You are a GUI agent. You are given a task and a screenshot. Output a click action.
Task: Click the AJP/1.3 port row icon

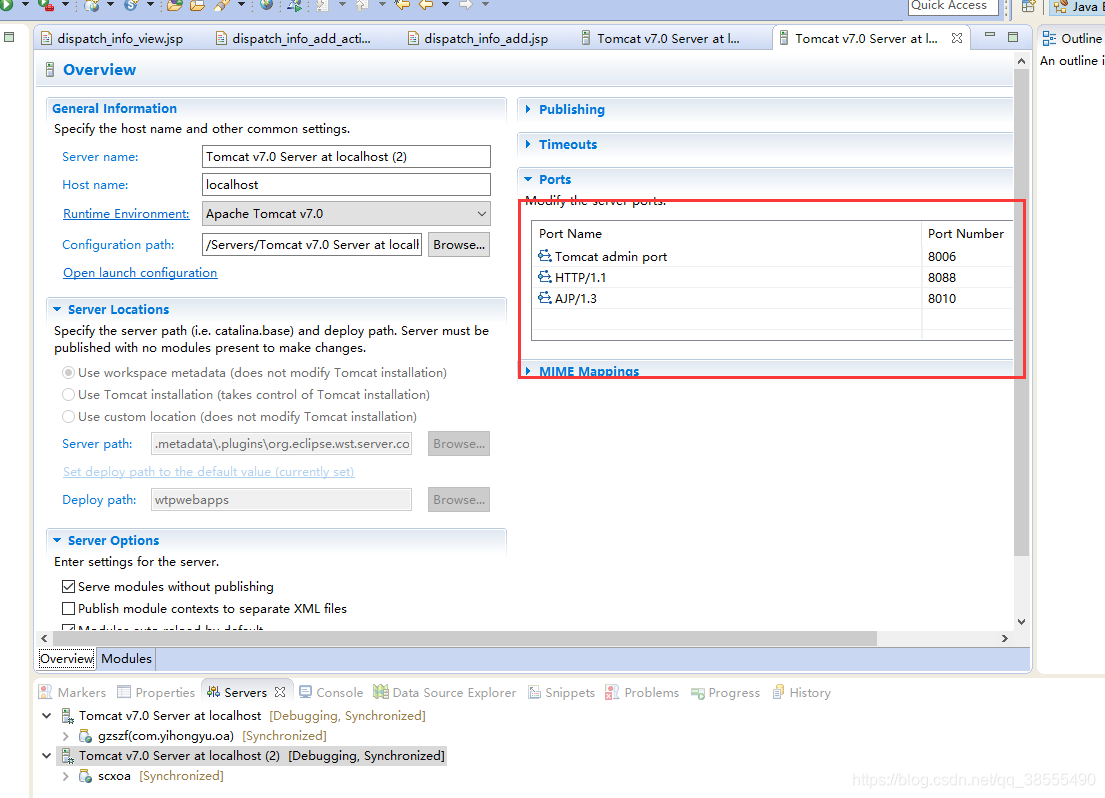pyautogui.click(x=545, y=298)
